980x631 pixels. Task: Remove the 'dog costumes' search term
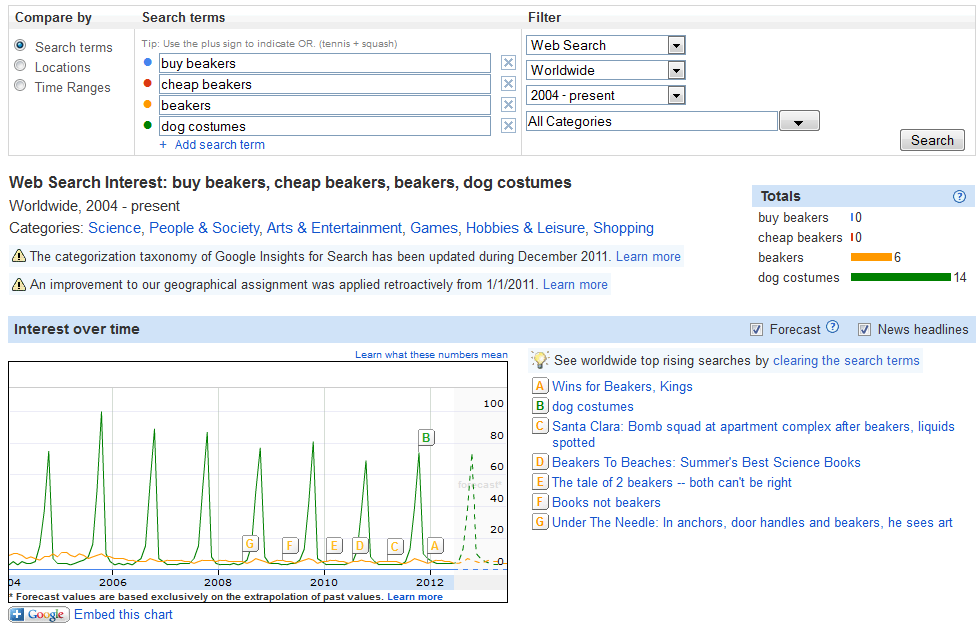(x=508, y=127)
